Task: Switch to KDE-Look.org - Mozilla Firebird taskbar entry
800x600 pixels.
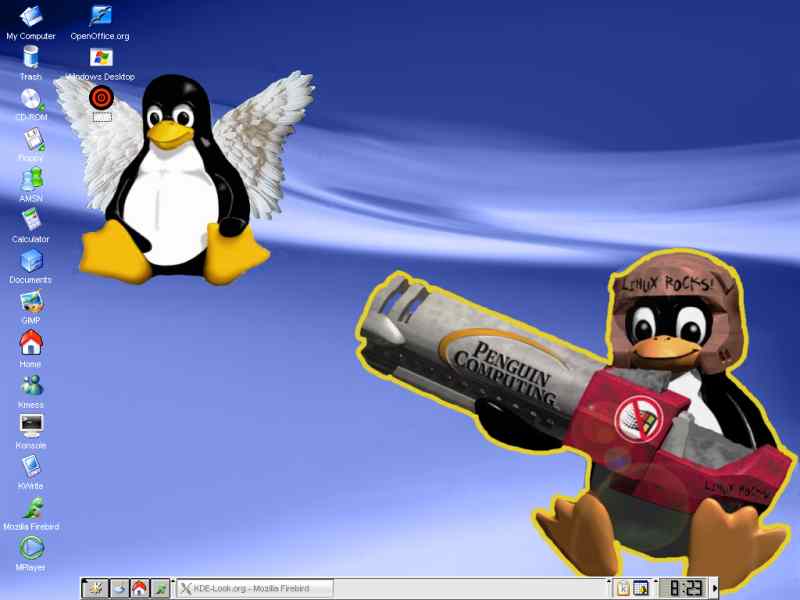Action: [x=255, y=588]
